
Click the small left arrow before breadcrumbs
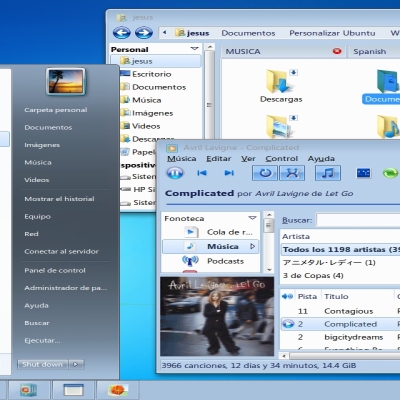point(165,33)
